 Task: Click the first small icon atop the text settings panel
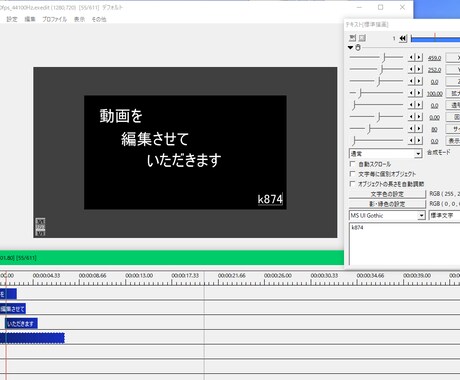352,38
